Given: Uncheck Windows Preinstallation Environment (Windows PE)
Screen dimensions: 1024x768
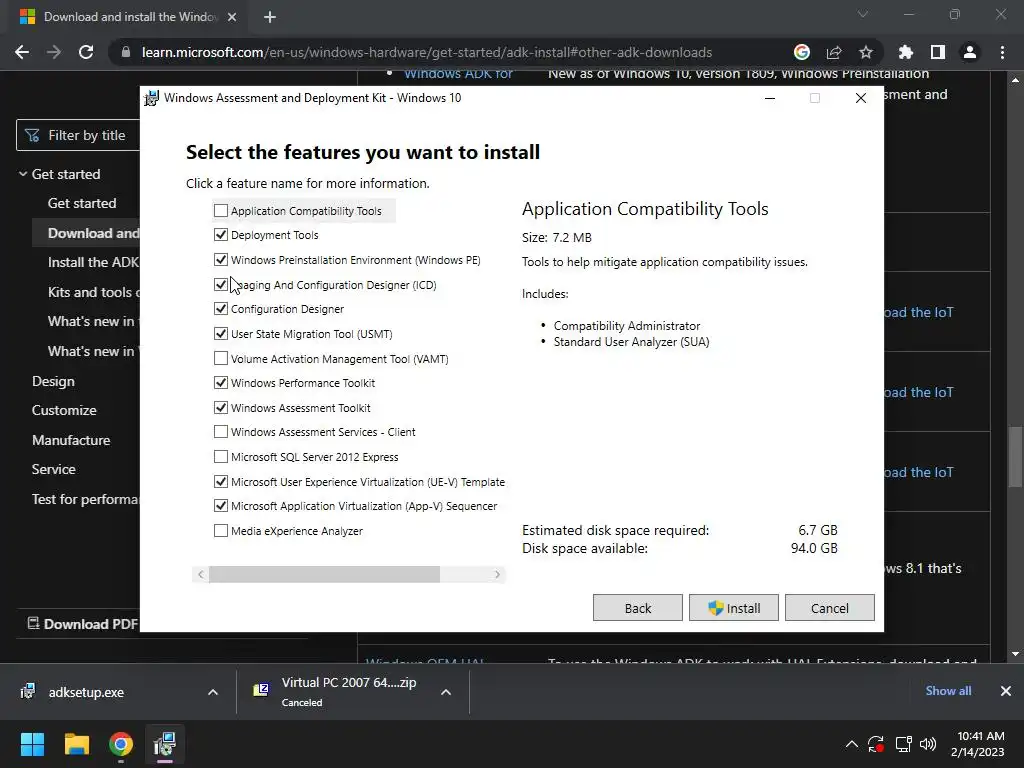Looking at the screenshot, I should pyautogui.click(x=221, y=259).
